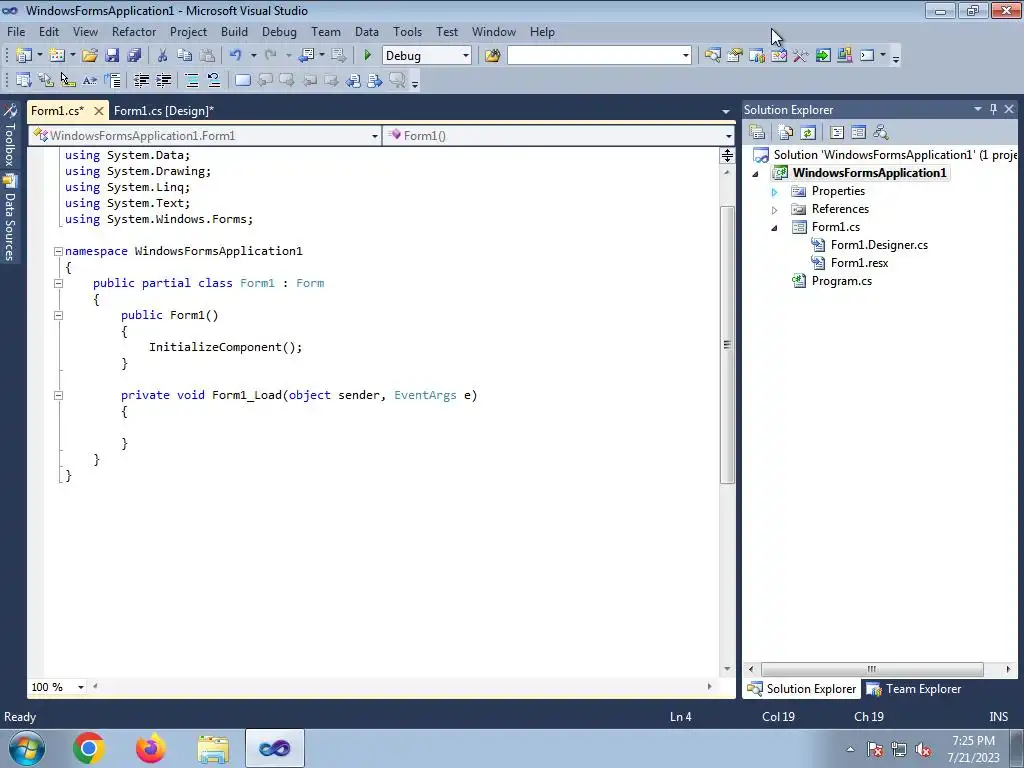Start debugging with the green play icon
The image size is (1024, 768).
(x=367, y=56)
